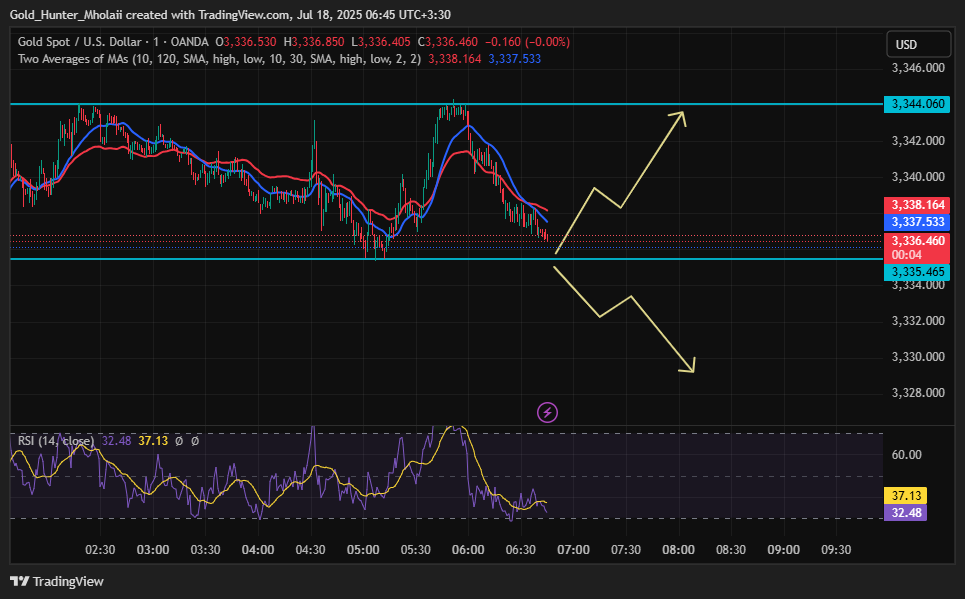Click the 08:00 time axis label

point(678,550)
